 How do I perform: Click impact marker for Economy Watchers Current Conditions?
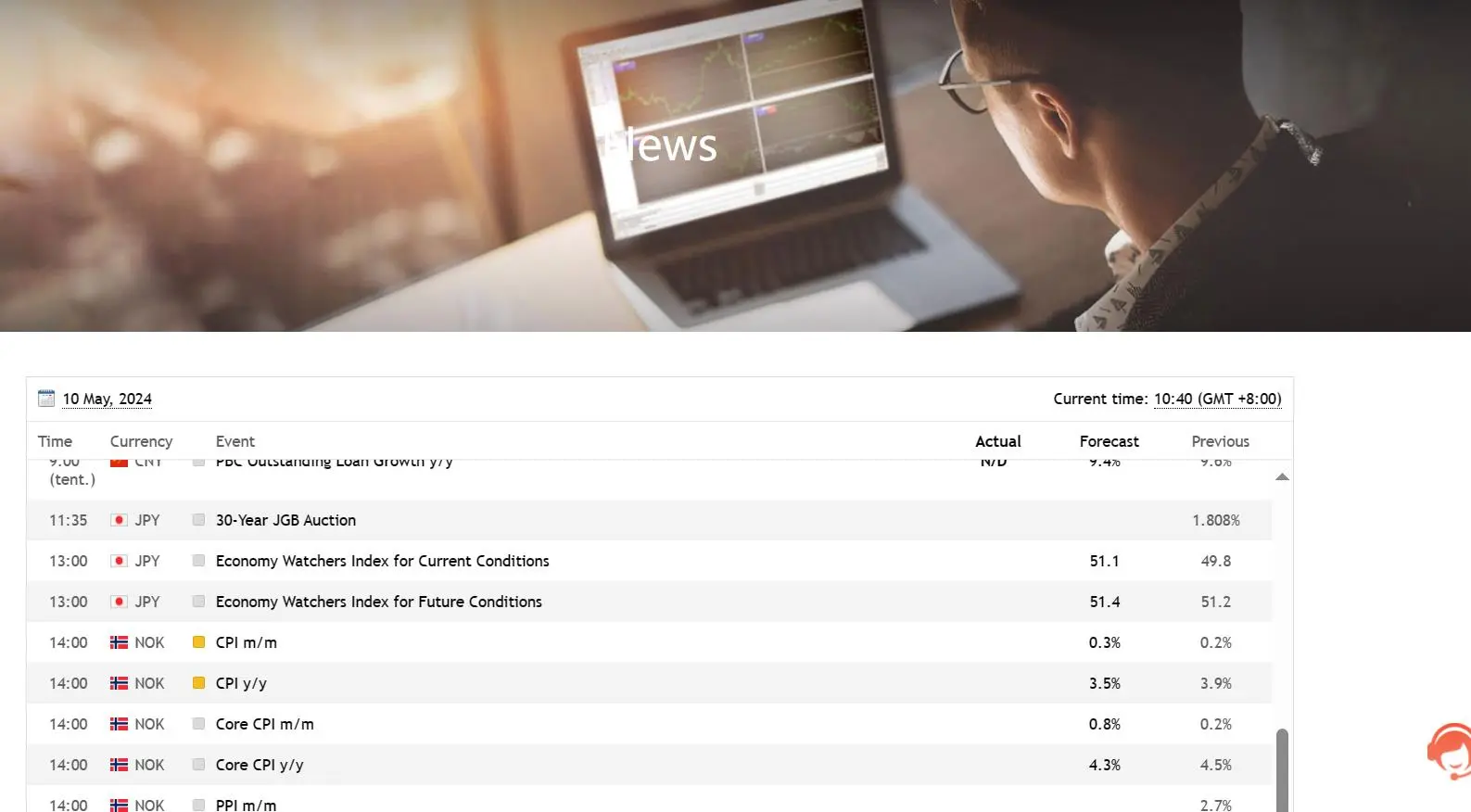pyautogui.click(x=198, y=560)
